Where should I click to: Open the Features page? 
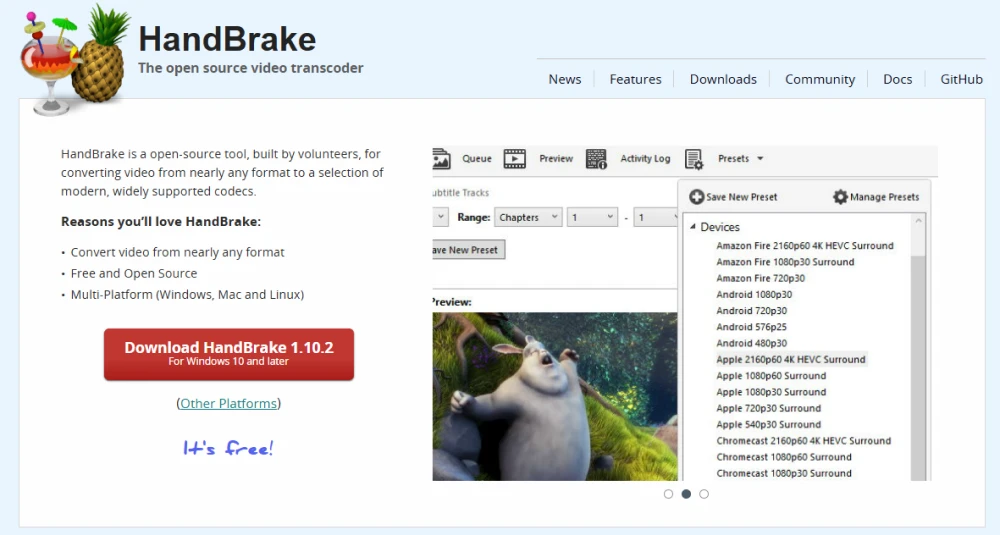[x=635, y=79]
